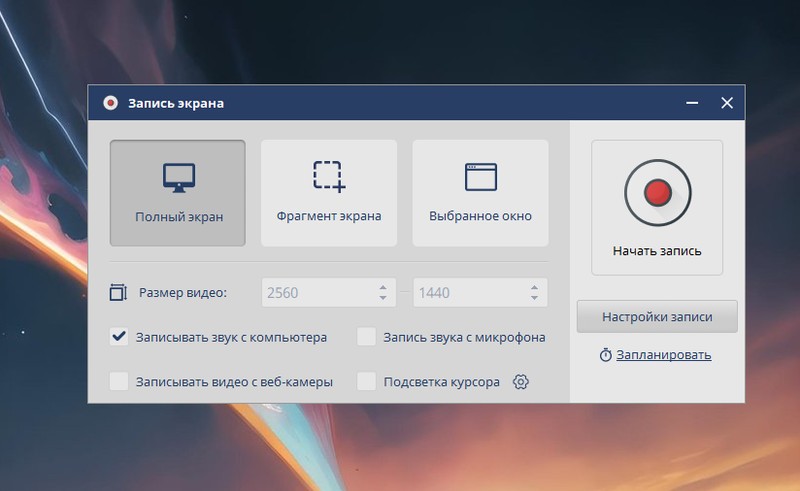The height and width of the screenshot is (491, 800).
Task: Choose the Фрагмент экрана capture mode
Action: click(x=329, y=193)
